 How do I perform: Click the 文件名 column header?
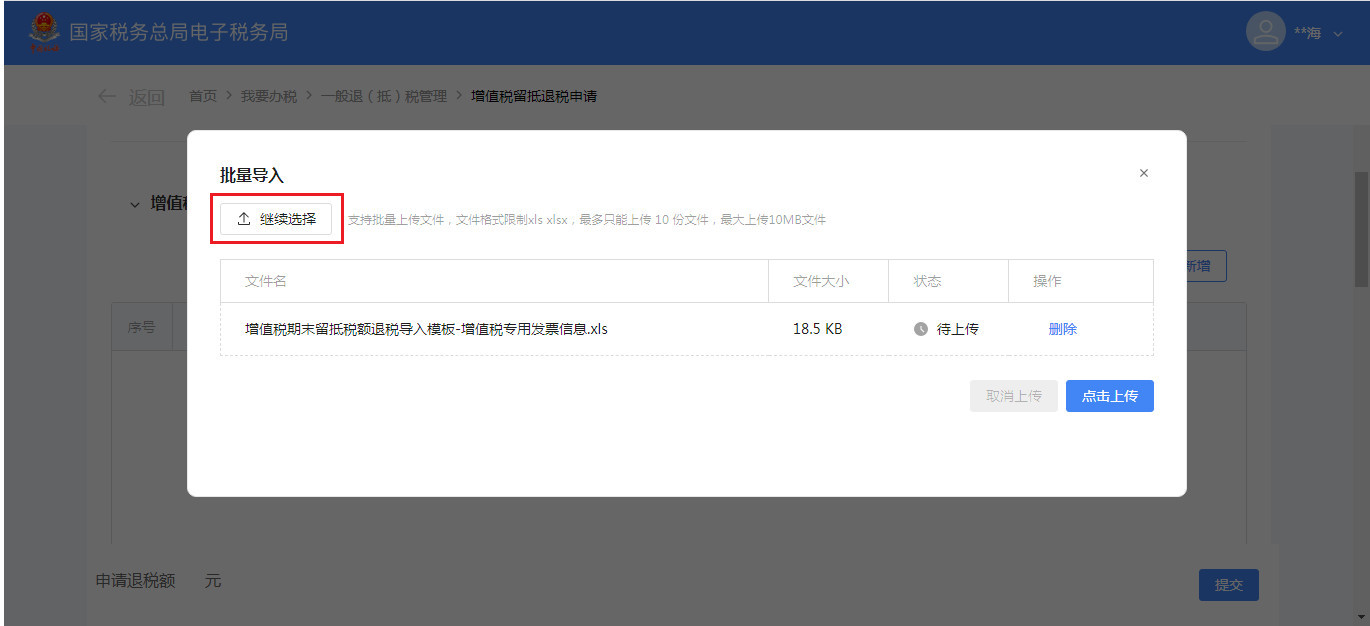266,281
